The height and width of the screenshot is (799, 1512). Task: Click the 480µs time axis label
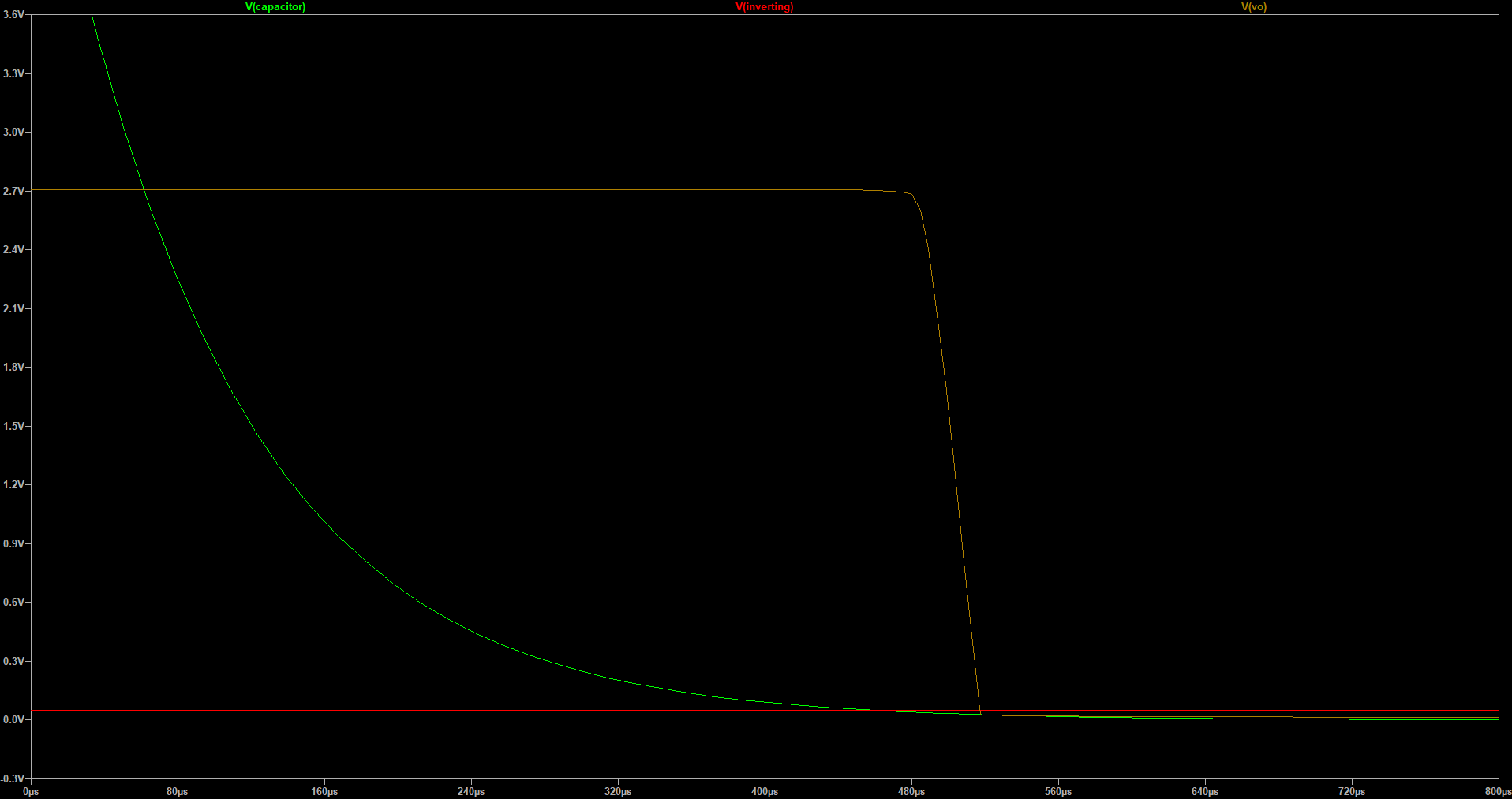tap(911, 791)
